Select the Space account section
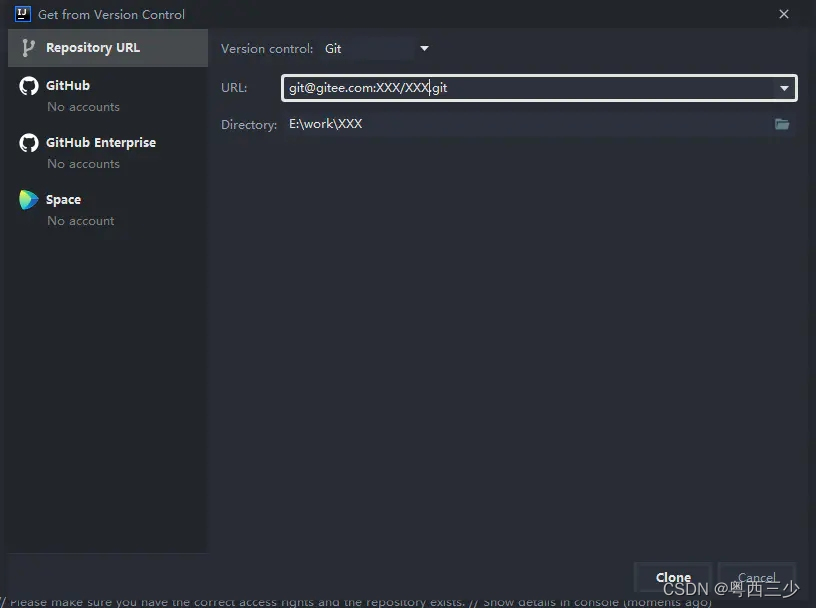The height and width of the screenshot is (608, 816). (108, 209)
